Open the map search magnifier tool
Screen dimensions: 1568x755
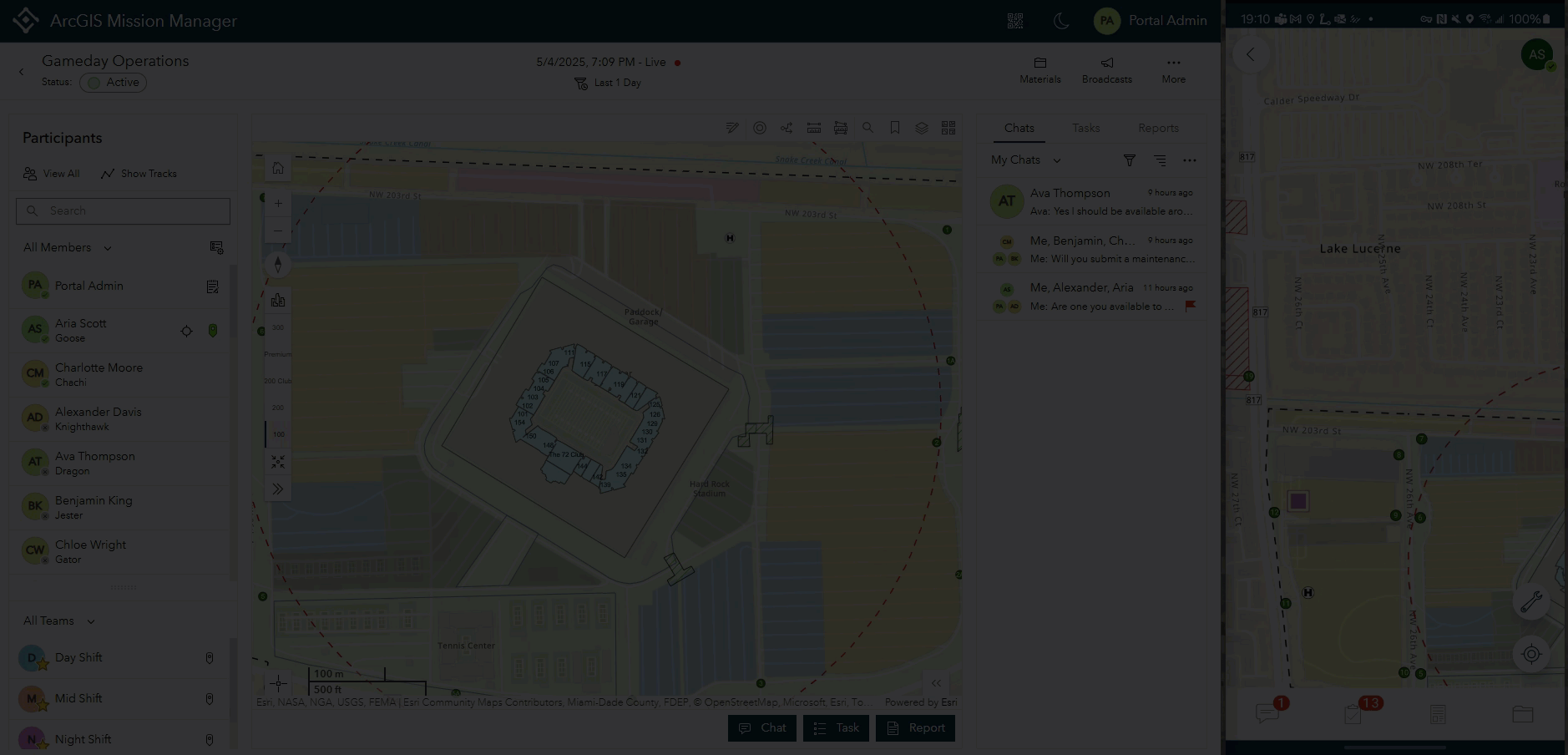pos(868,128)
